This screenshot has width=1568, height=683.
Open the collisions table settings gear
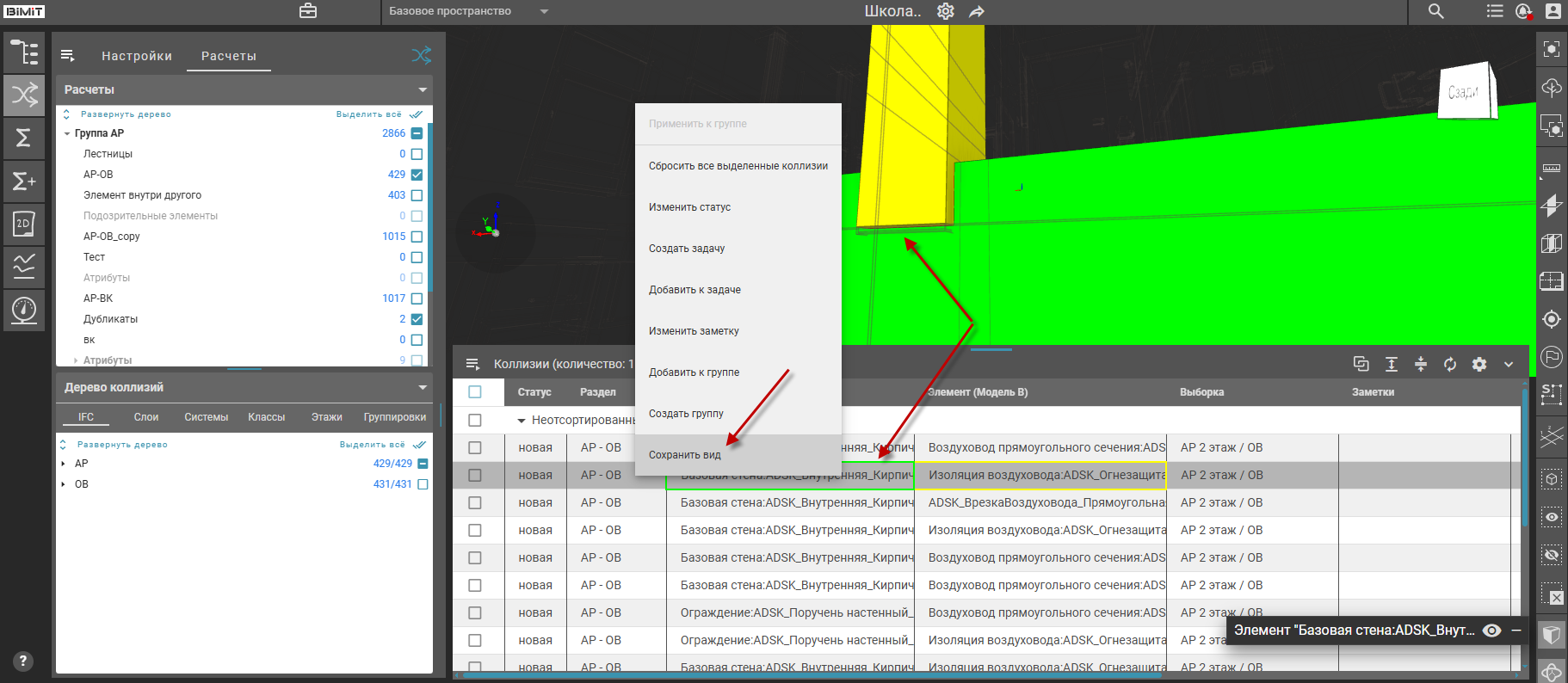pos(1478,364)
